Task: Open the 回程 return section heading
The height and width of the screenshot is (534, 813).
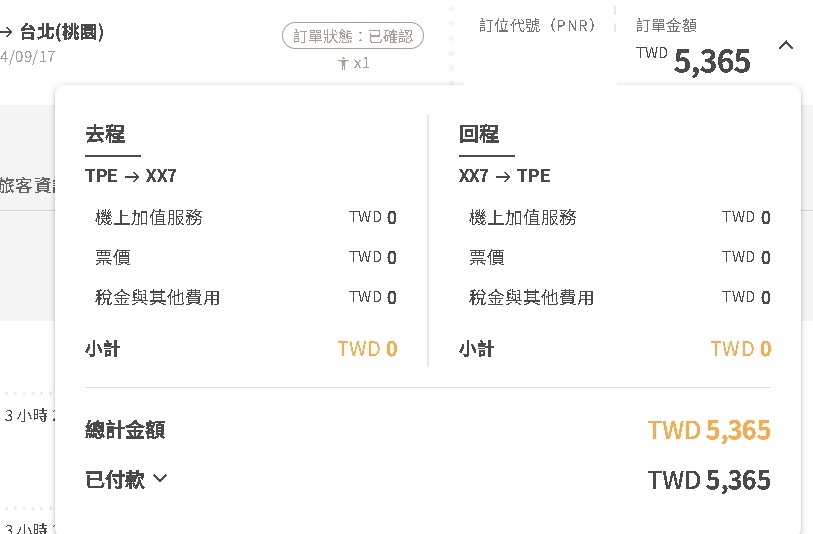Action: click(479, 135)
